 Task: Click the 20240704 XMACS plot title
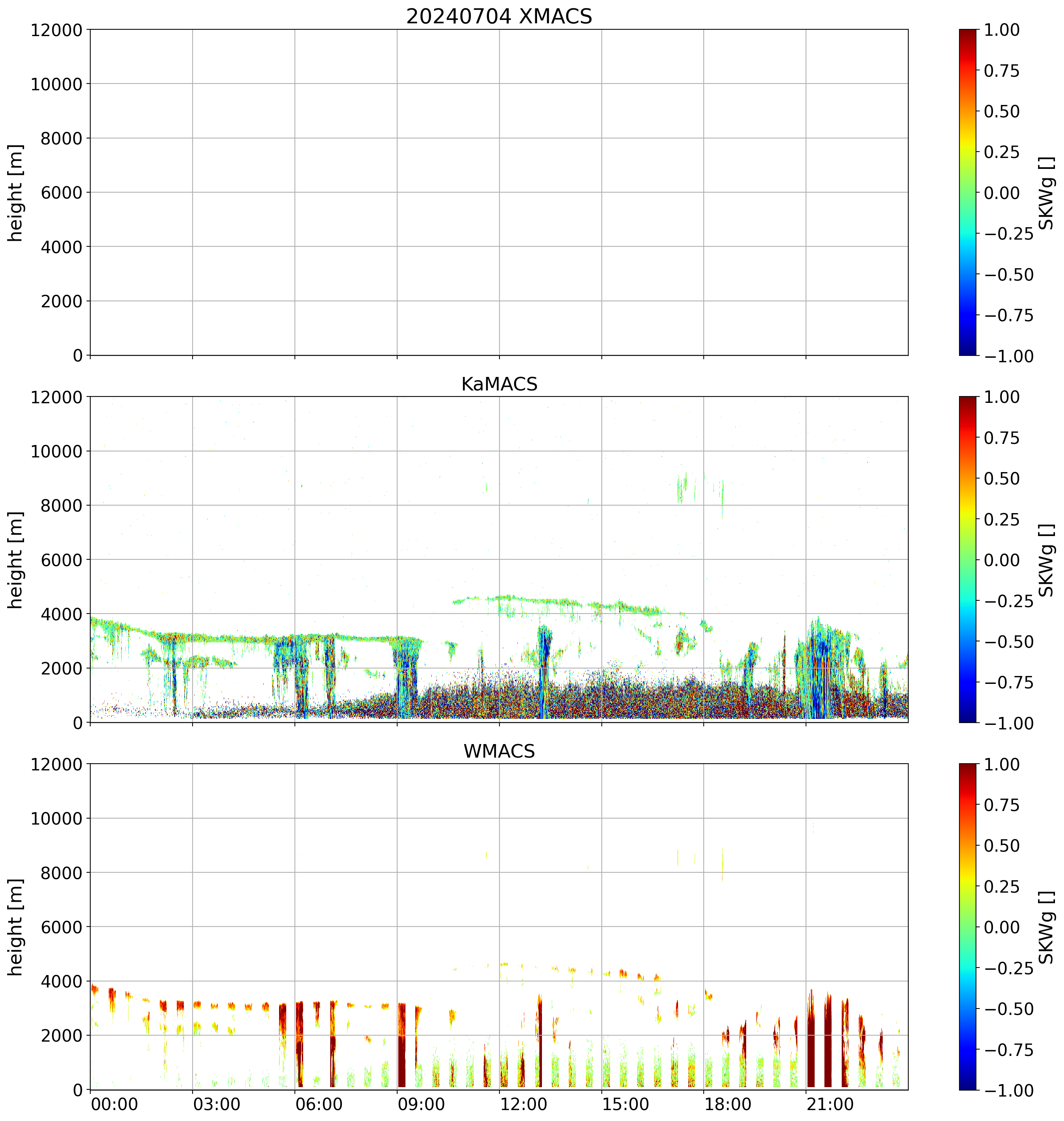pos(499,17)
